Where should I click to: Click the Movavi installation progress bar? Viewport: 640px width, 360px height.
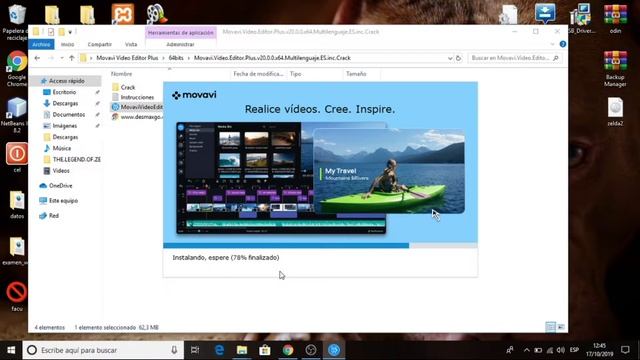pyautogui.click(x=320, y=245)
